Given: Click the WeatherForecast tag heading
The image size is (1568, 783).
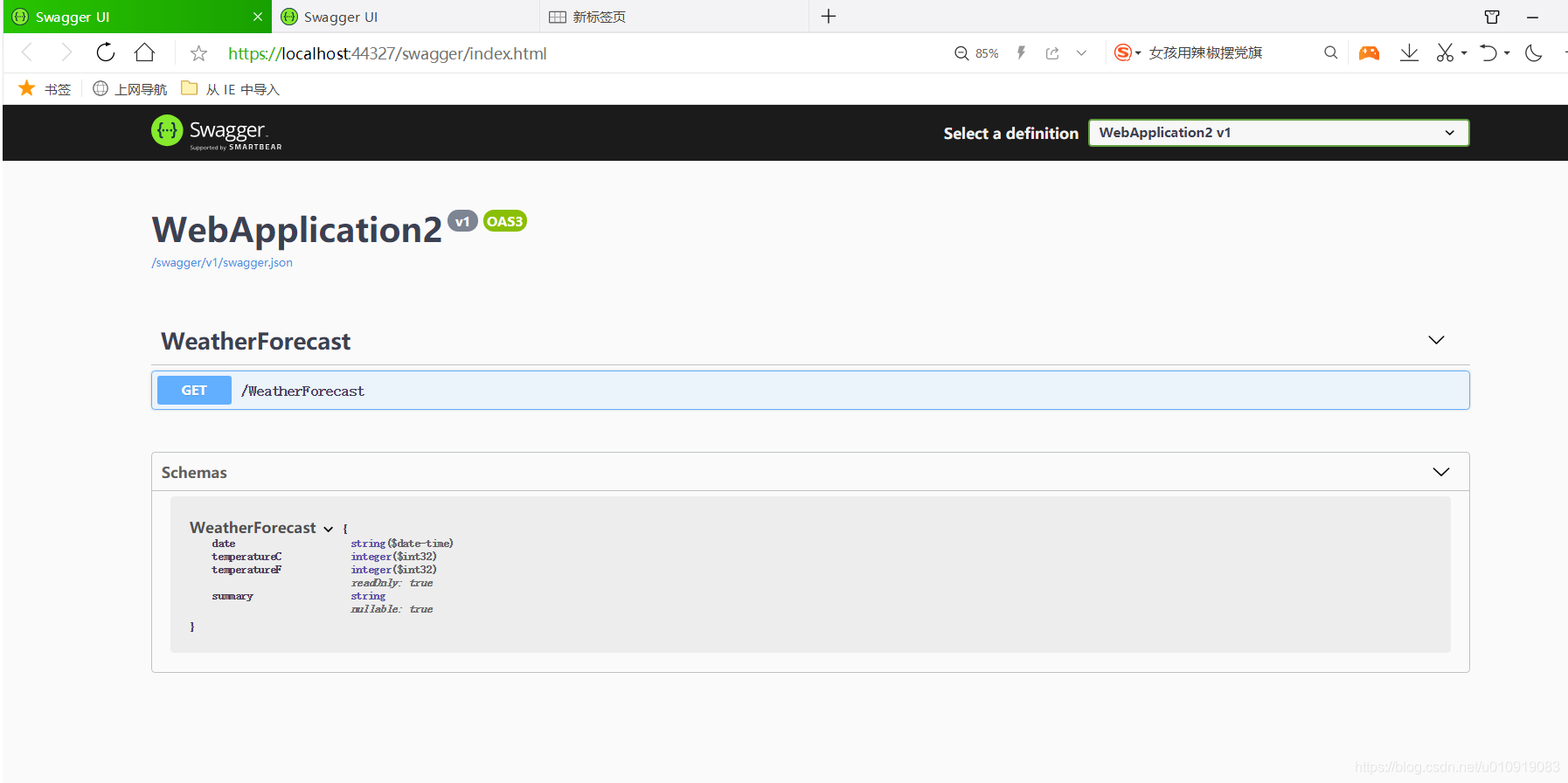Looking at the screenshot, I should tap(256, 342).
